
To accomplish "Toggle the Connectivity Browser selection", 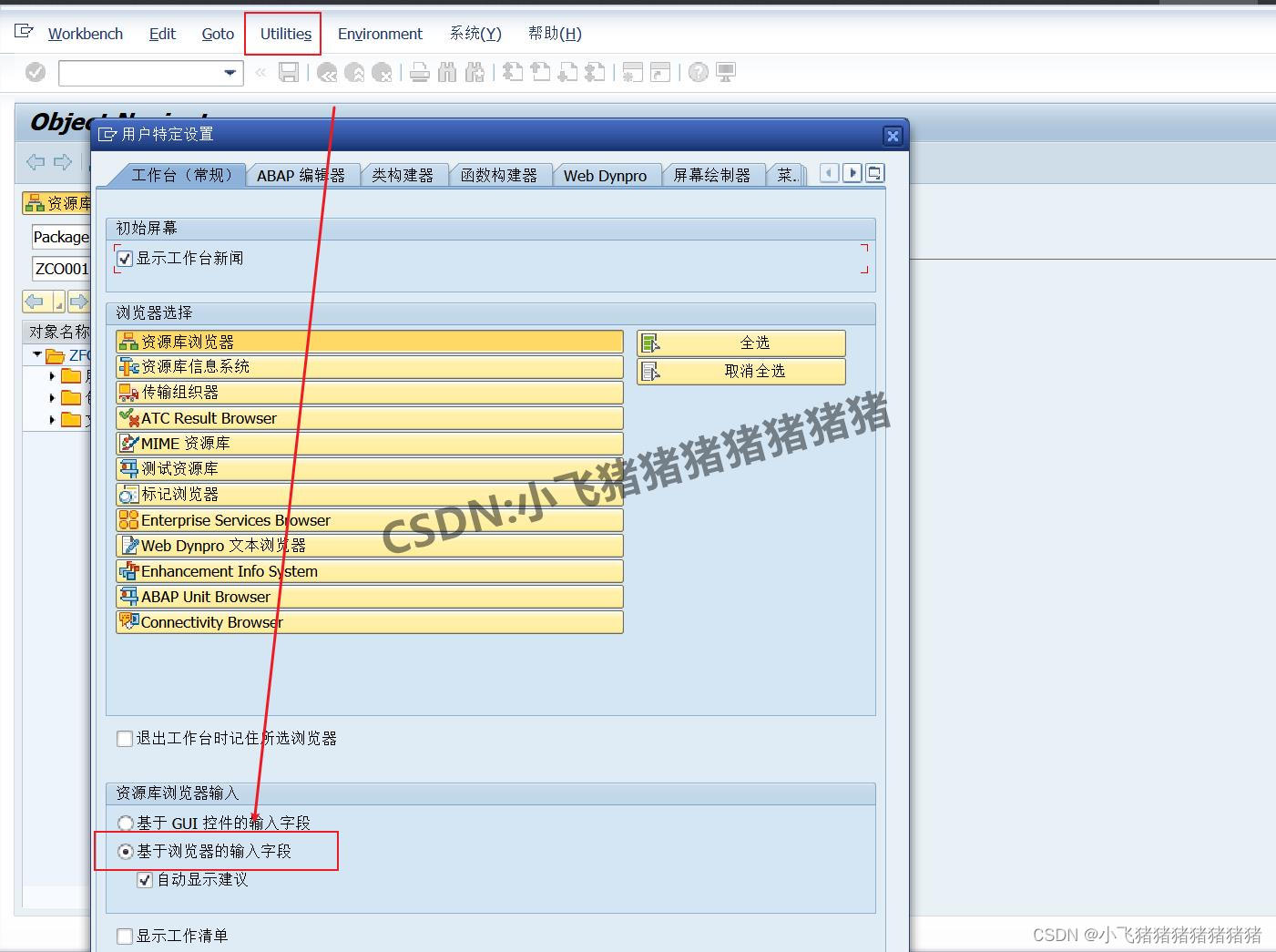I will point(369,622).
